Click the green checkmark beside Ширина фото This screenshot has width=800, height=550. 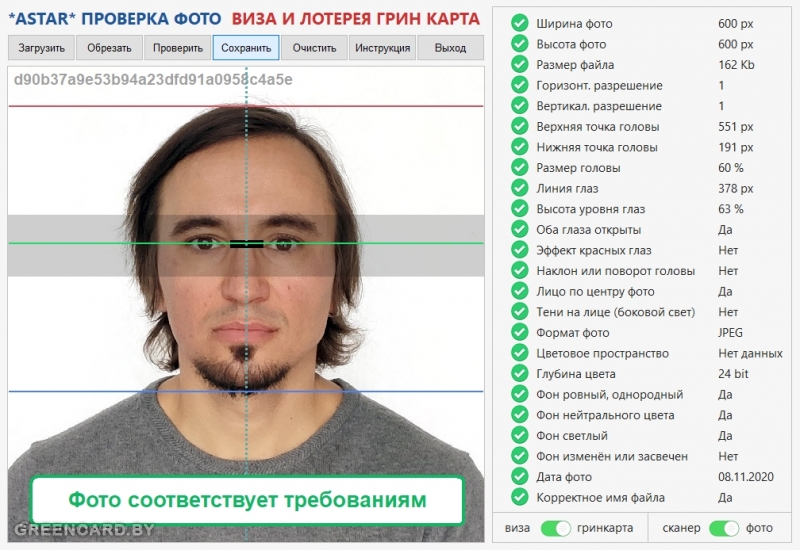(519, 23)
